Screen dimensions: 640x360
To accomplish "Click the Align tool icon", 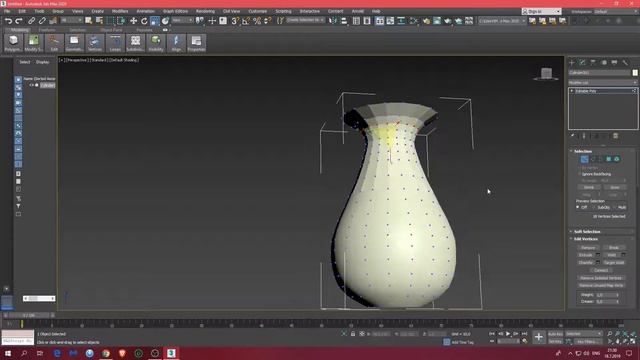I will click(x=344, y=20).
